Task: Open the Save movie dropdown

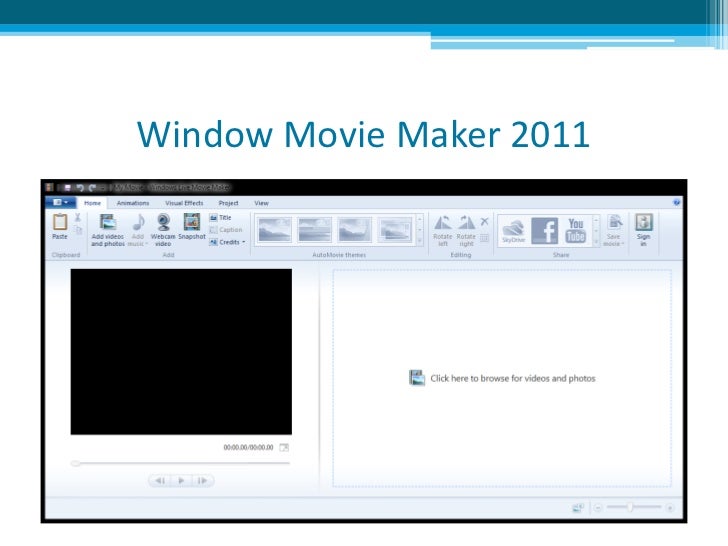Action: [614, 230]
